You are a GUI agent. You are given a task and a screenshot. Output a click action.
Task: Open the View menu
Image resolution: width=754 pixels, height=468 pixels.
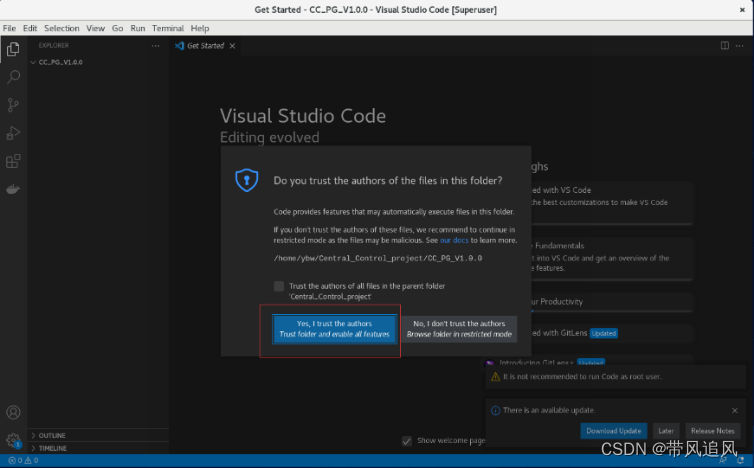coord(95,28)
